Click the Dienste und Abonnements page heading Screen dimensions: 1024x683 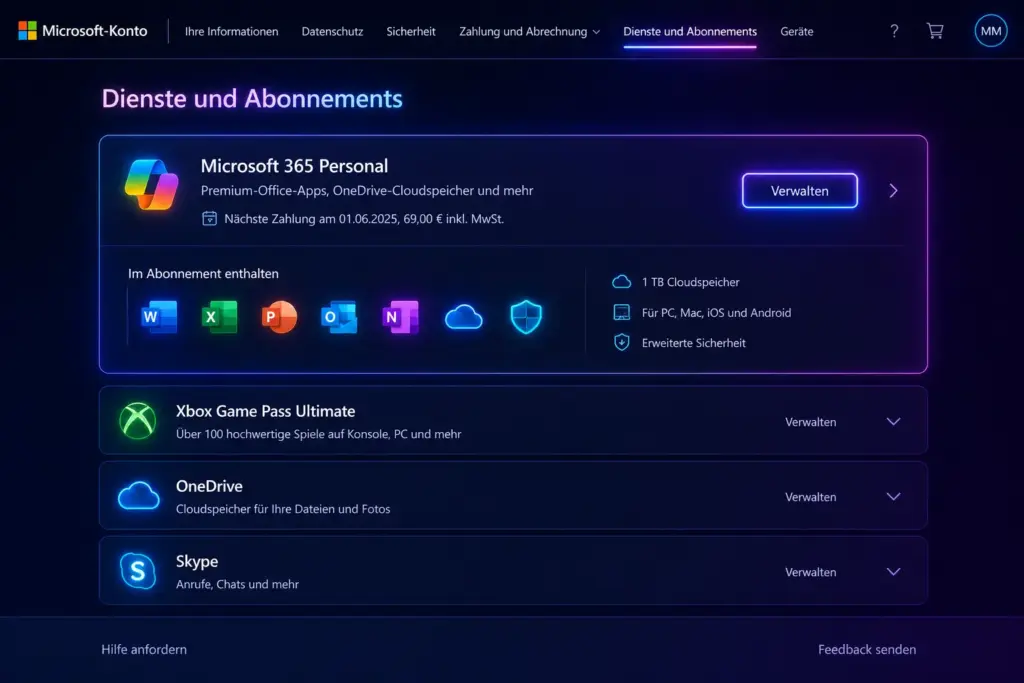coord(252,99)
